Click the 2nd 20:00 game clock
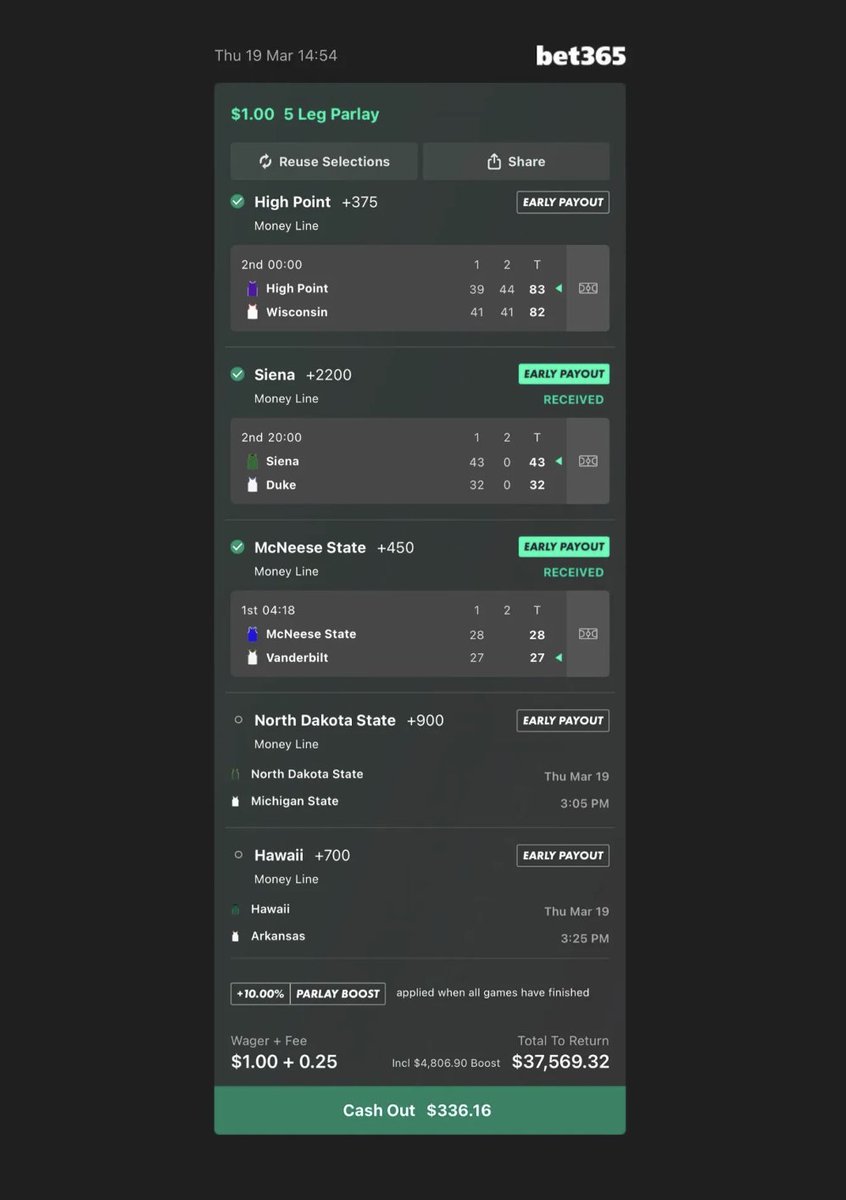This screenshot has width=846, height=1200. click(271, 438)
